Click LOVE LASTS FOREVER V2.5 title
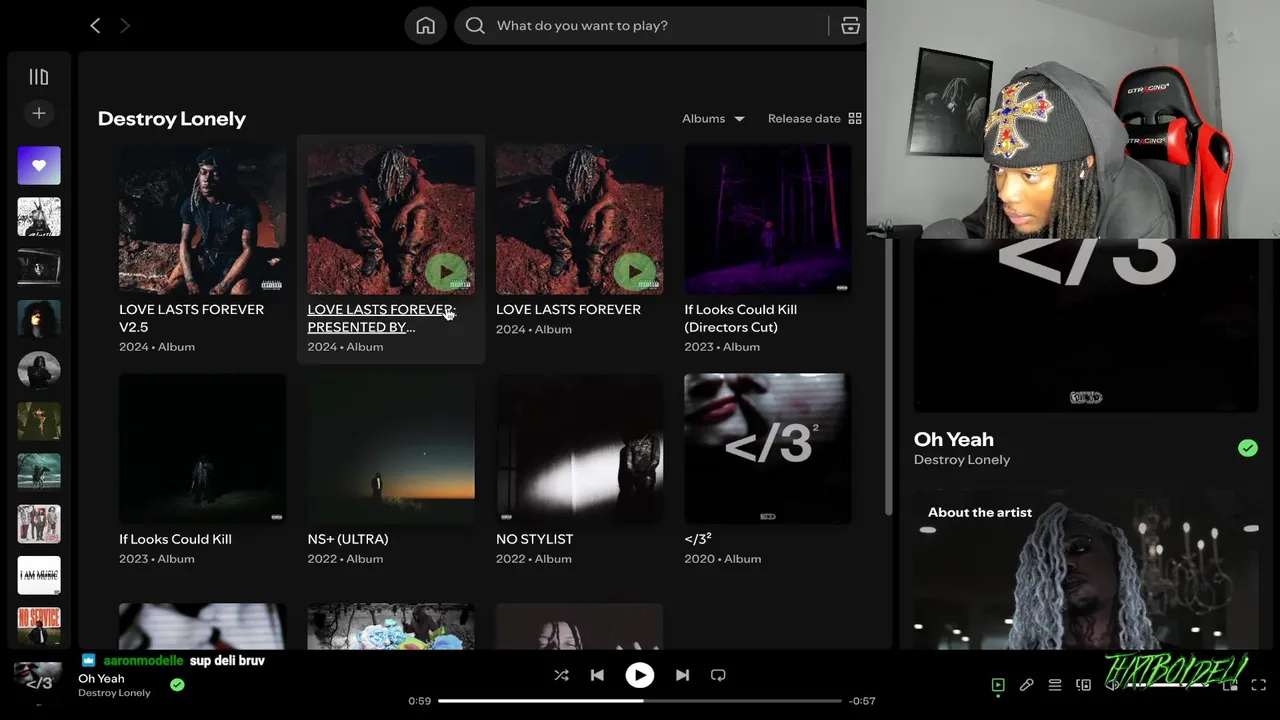1280x720 pixels. [192, 318]
